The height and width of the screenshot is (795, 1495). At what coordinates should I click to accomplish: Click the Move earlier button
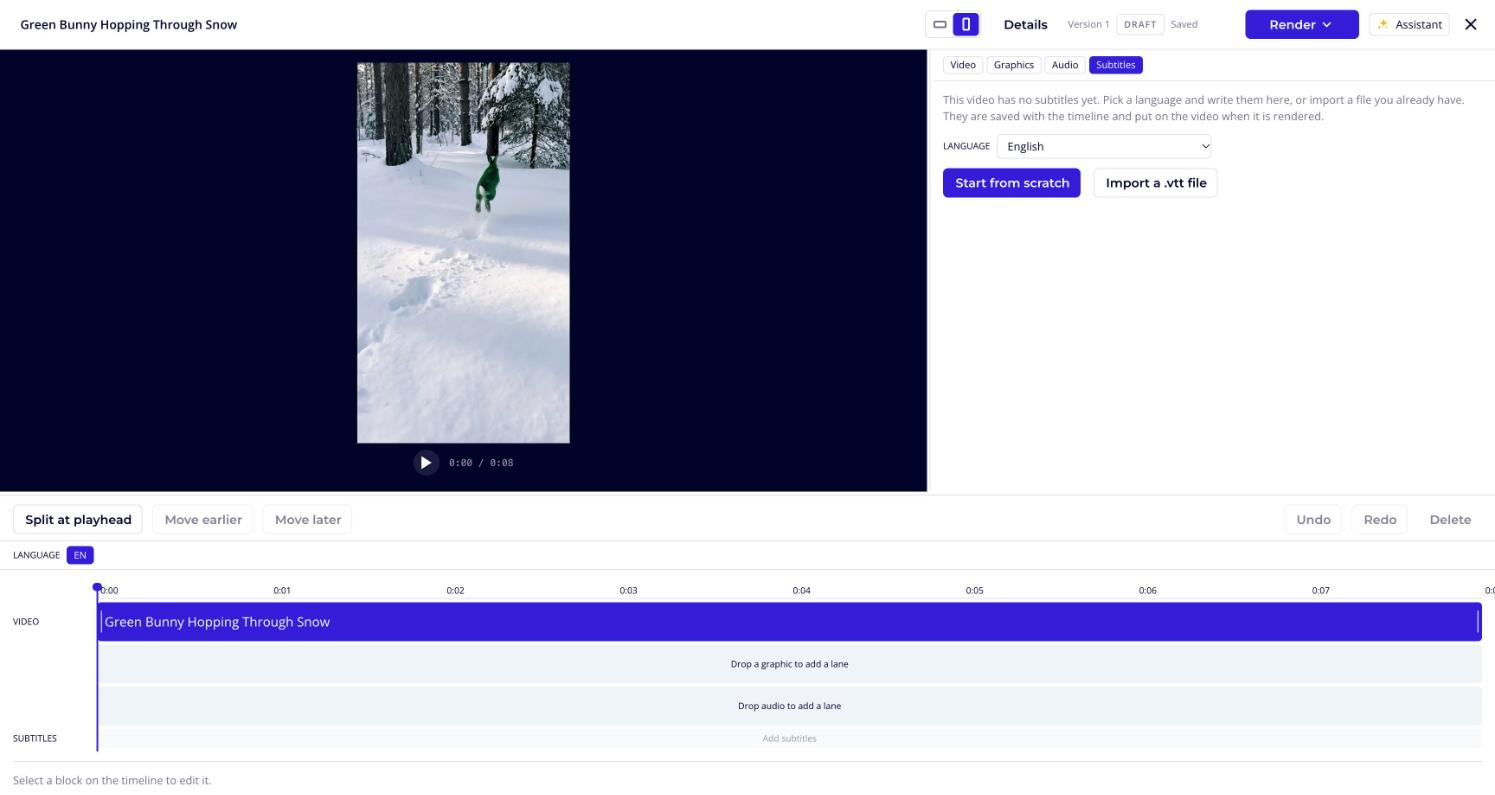click(203, 519)
